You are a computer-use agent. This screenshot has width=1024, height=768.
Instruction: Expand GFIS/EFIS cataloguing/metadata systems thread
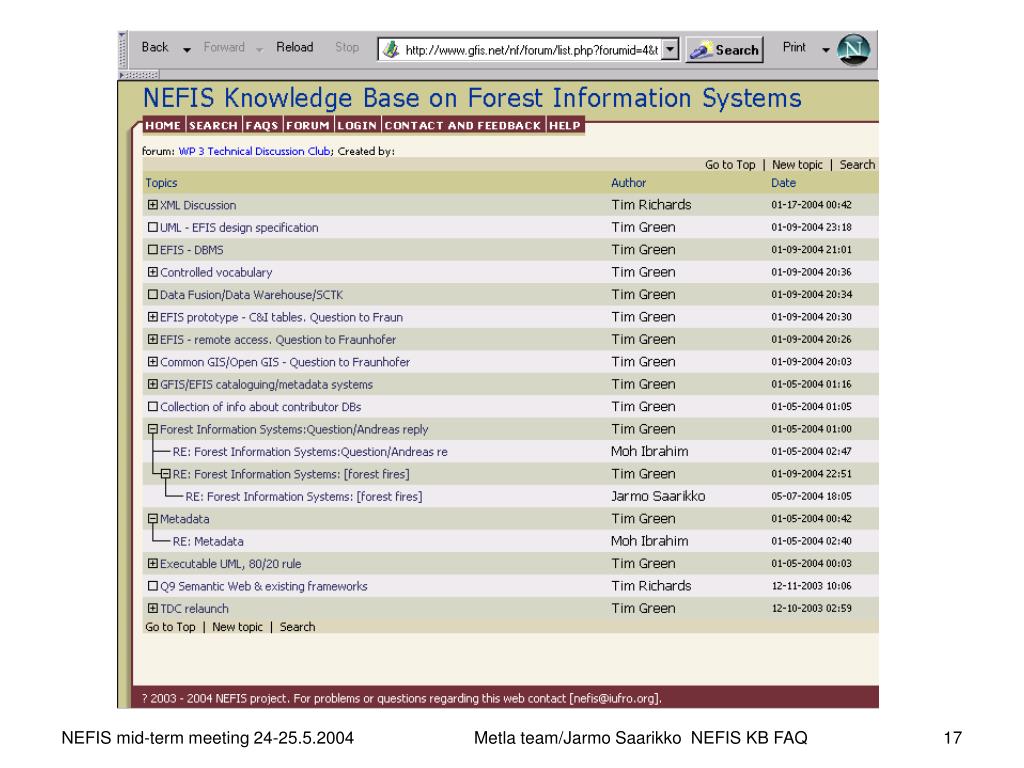pos(152,384)
